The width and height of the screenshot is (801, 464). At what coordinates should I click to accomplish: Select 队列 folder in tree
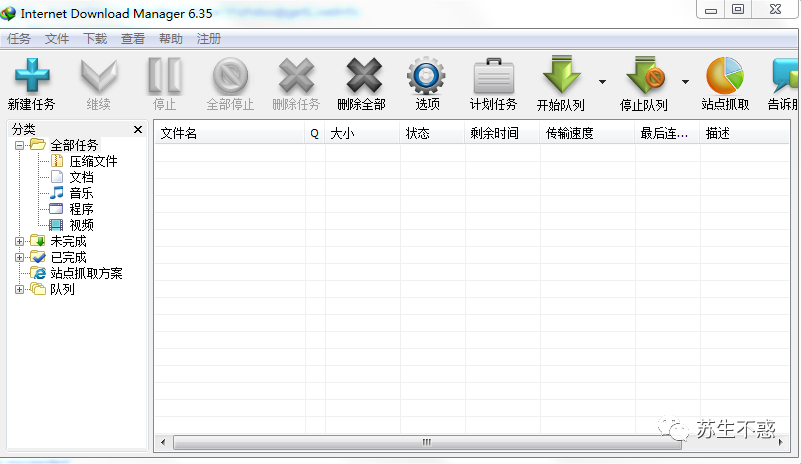pyautogui.click(x=62, y=289)
